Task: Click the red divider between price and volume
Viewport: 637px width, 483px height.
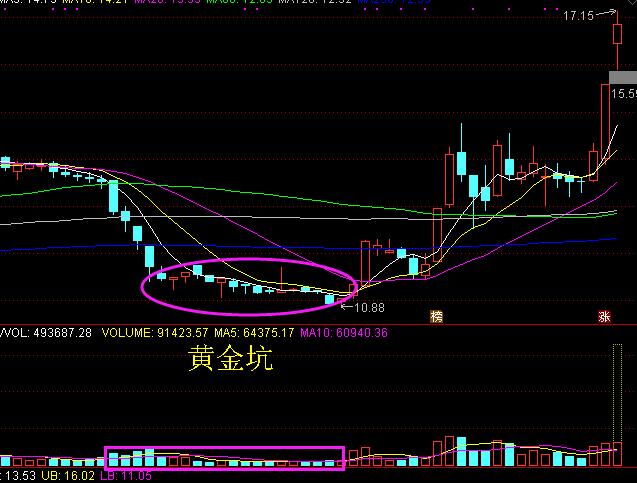Action: point(318,325)
